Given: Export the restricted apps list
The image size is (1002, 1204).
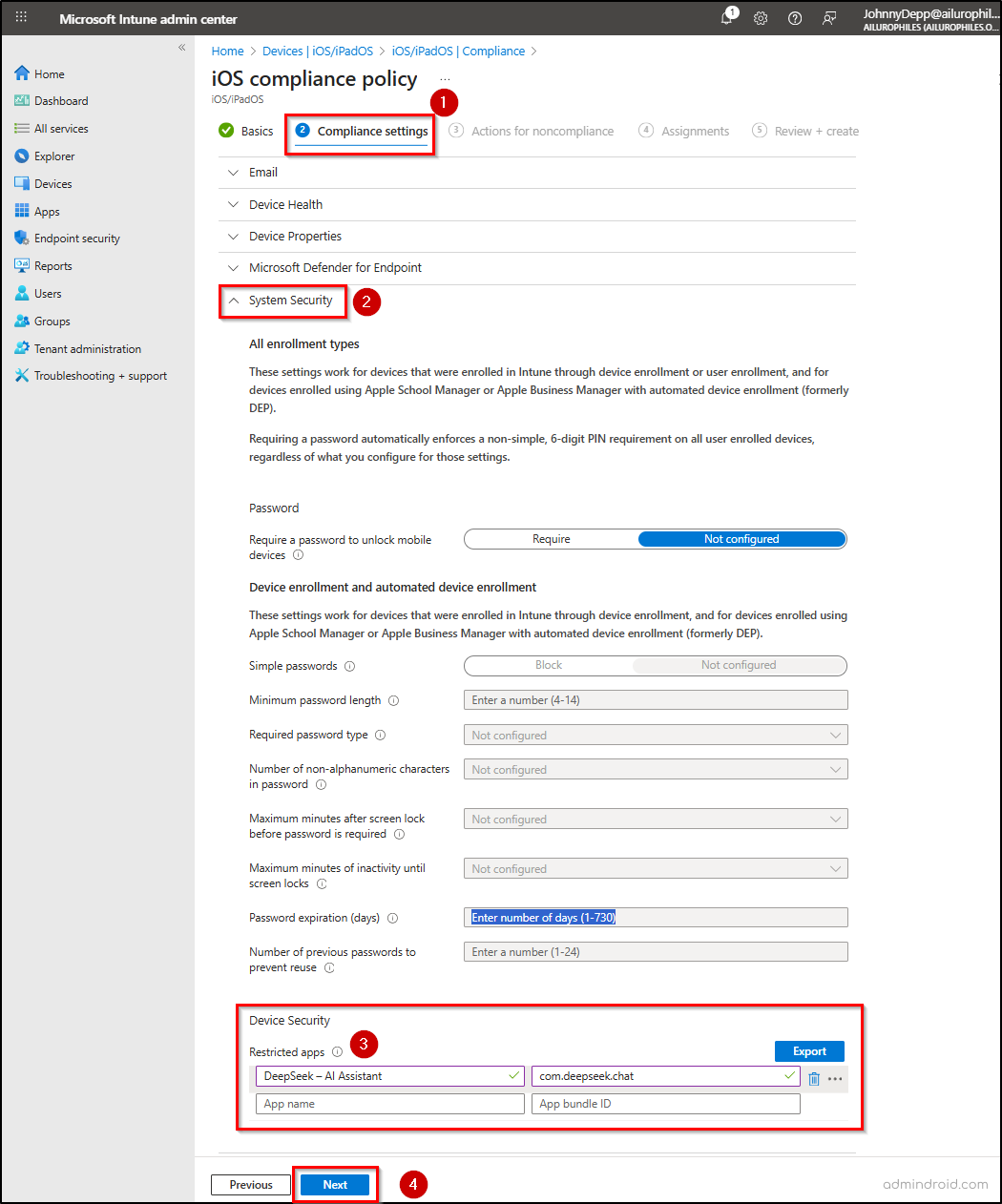Looking at the screenshot, I should (809, 1051).
